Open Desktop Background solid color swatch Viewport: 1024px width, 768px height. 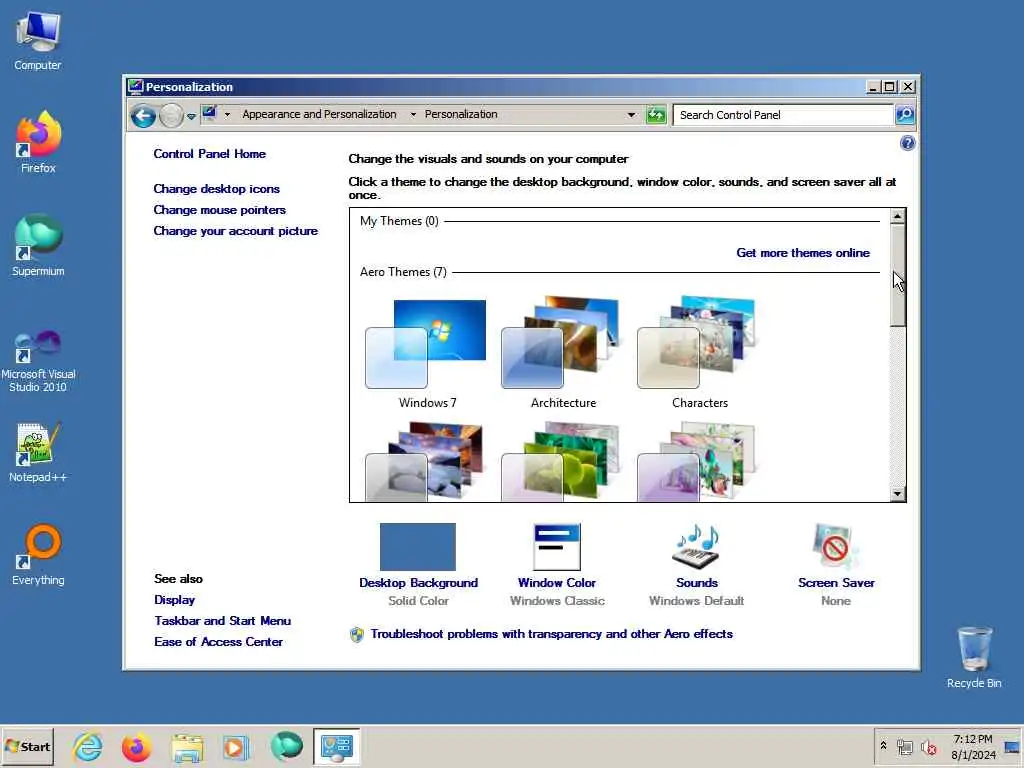[418, 547]
